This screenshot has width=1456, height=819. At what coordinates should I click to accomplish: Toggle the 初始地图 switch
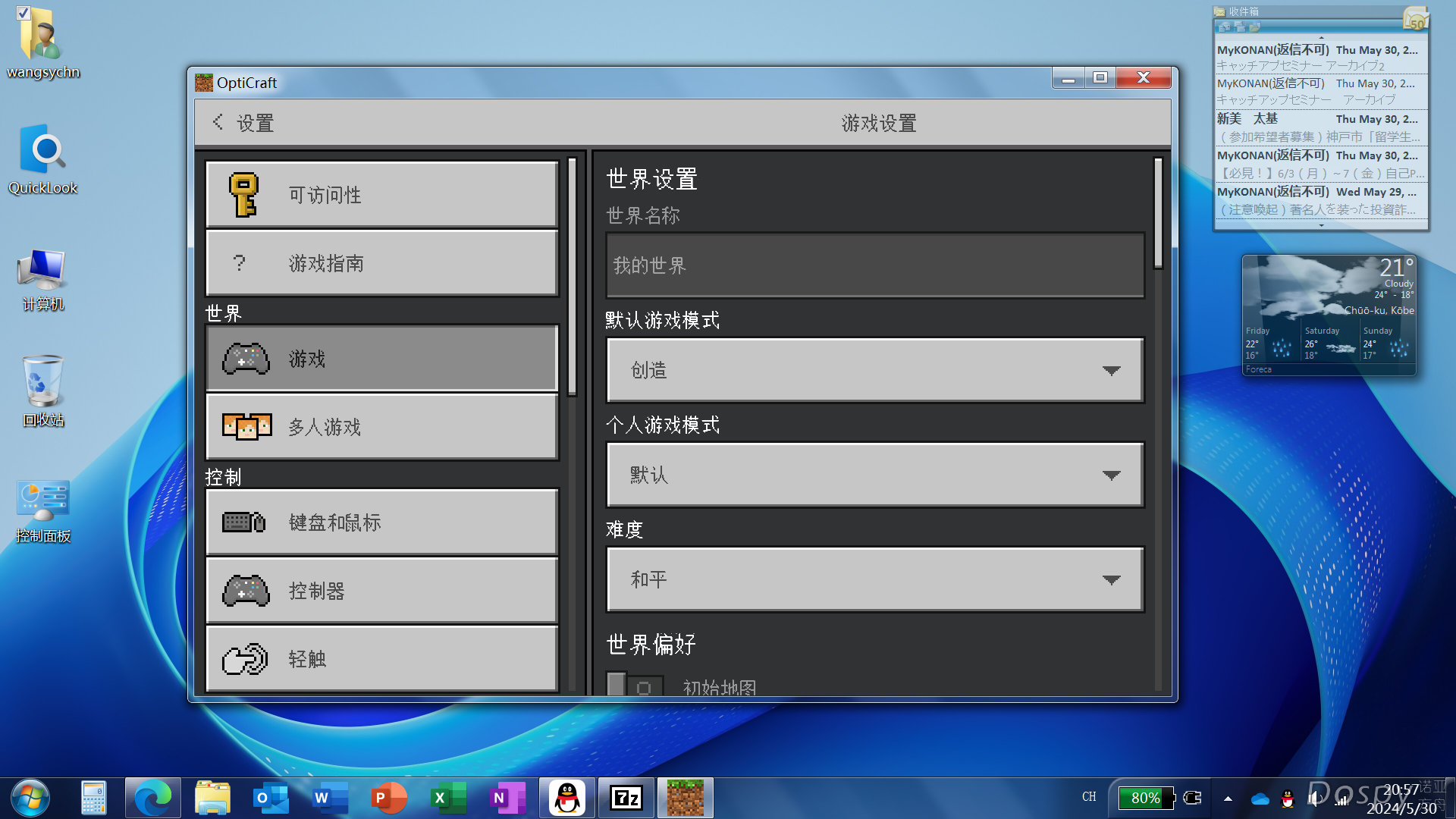click(x=634, y=686)
